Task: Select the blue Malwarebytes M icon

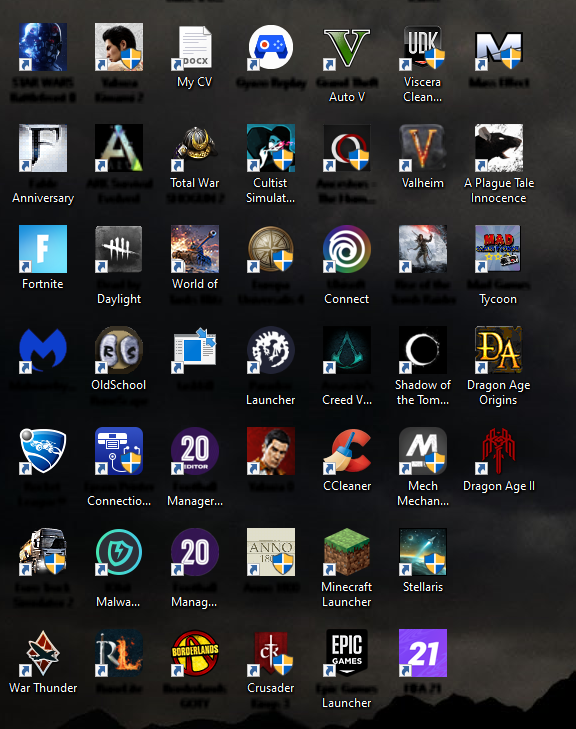Action: click(43, 350)
